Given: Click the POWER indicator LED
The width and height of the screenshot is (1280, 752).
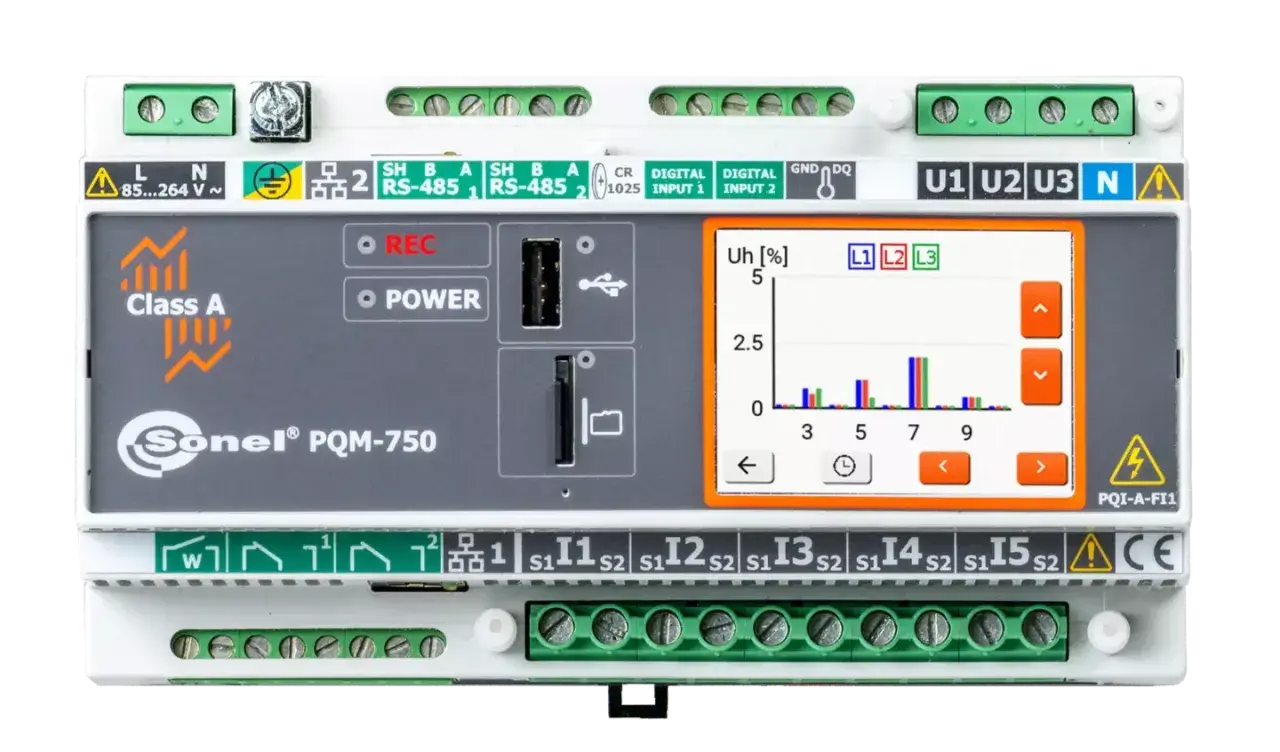Looking at the screenshot, I should (369, 299).
